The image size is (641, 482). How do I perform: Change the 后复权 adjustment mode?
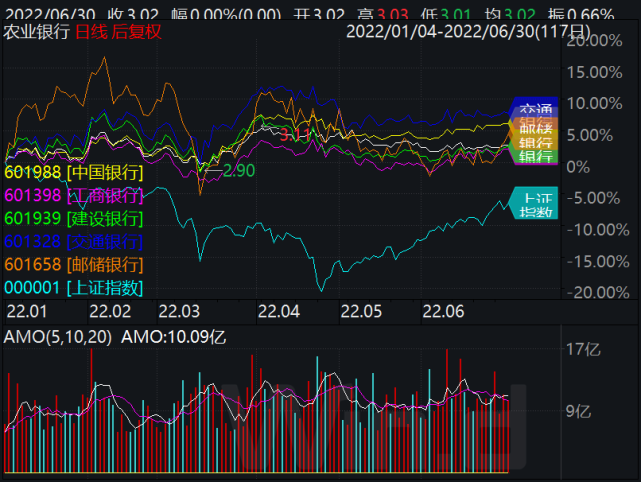point(136,31)
